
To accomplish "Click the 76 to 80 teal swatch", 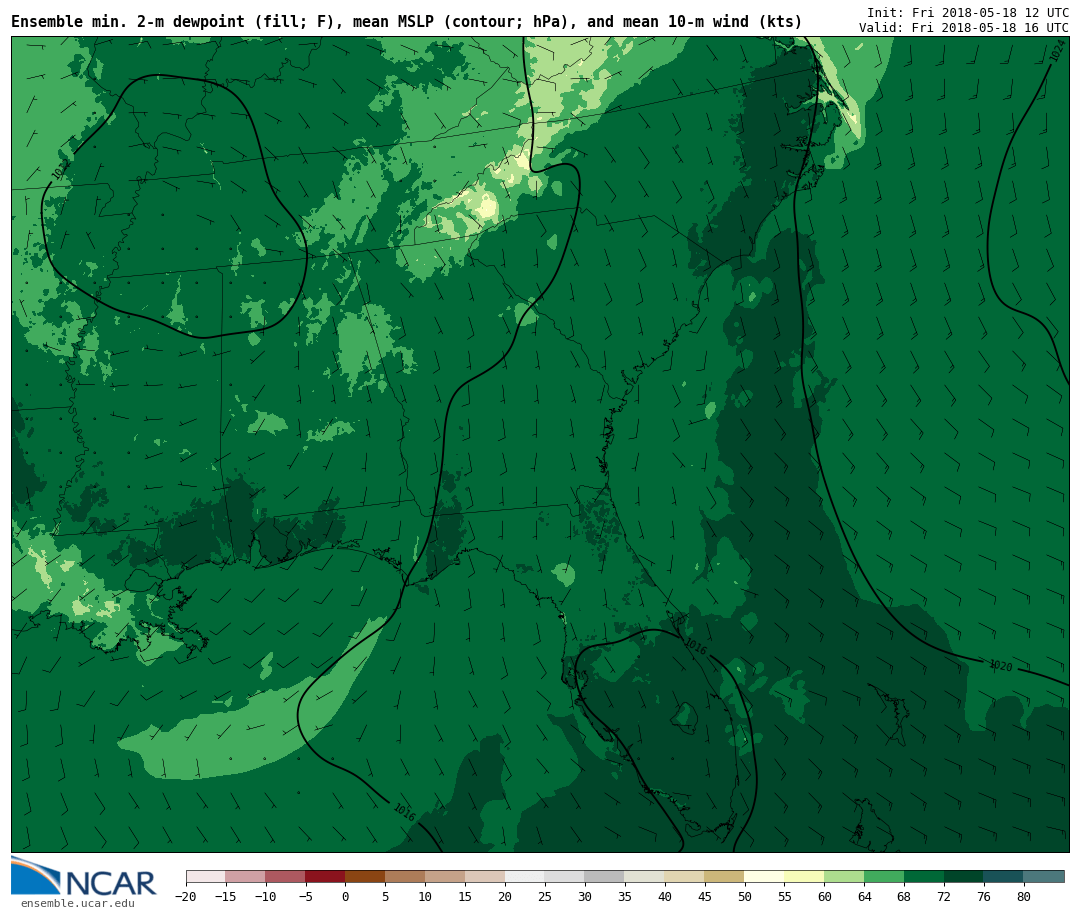I will [1004, 876].
